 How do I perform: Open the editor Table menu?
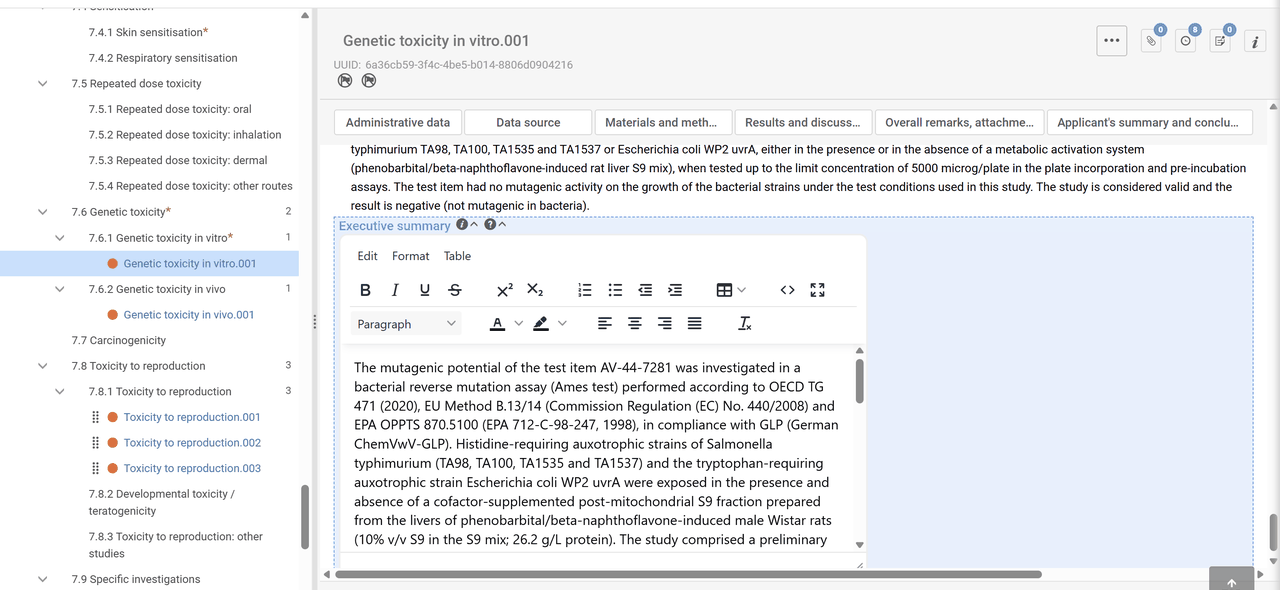pyautogui.click(x=457, y=256)
